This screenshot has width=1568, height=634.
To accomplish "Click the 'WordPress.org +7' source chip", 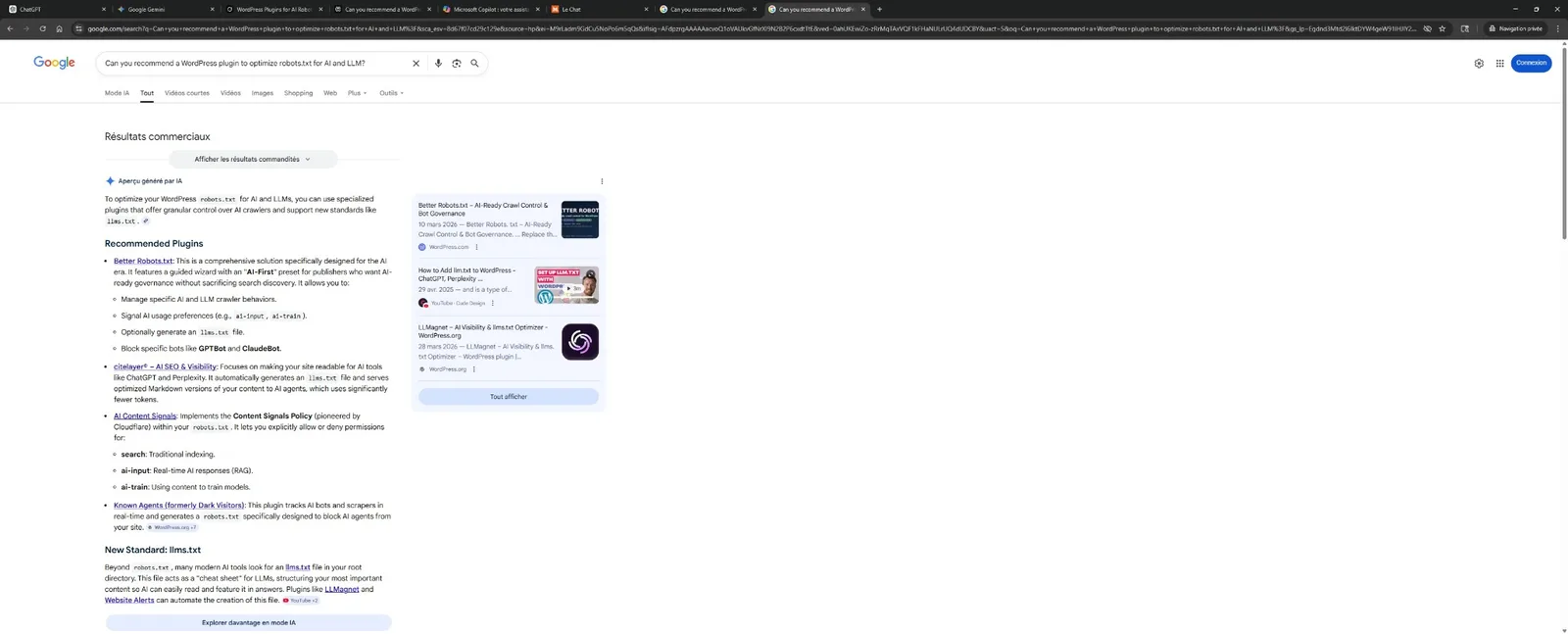I will coord(171,527).
